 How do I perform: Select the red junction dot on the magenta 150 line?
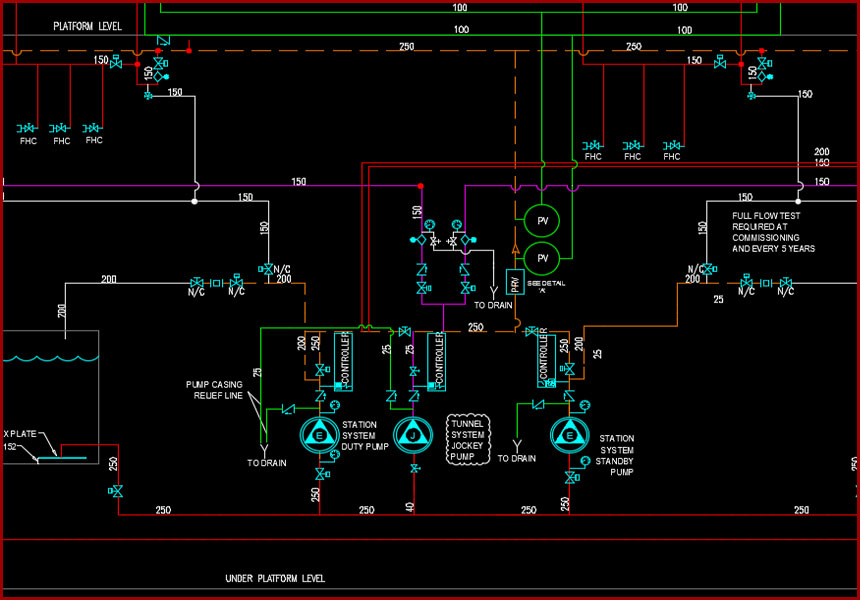tap(421, 186)
